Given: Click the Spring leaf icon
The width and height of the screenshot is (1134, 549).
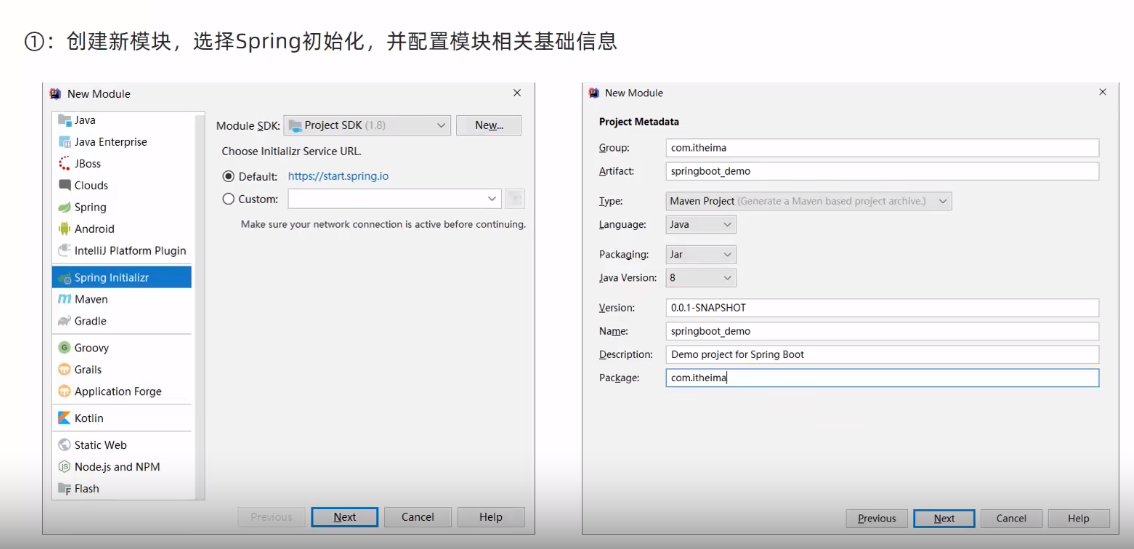Looking at the screenshot, I should coord(64,207).
